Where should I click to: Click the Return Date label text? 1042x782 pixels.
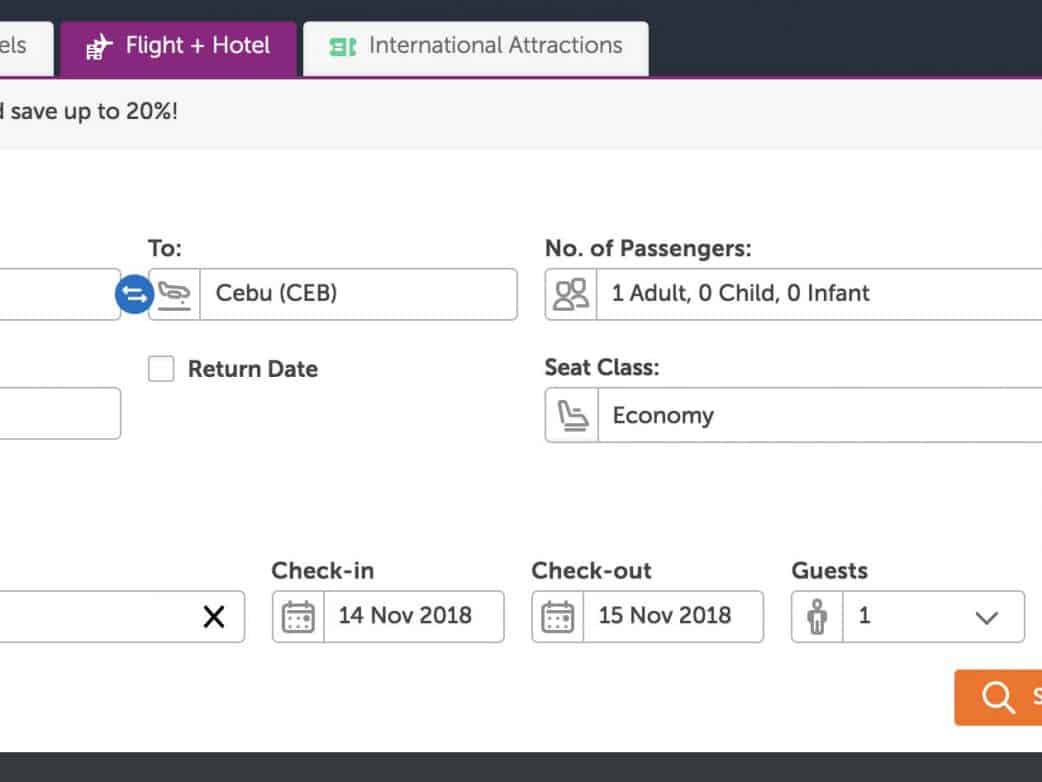pyautogui.click(x=253, y=369)
